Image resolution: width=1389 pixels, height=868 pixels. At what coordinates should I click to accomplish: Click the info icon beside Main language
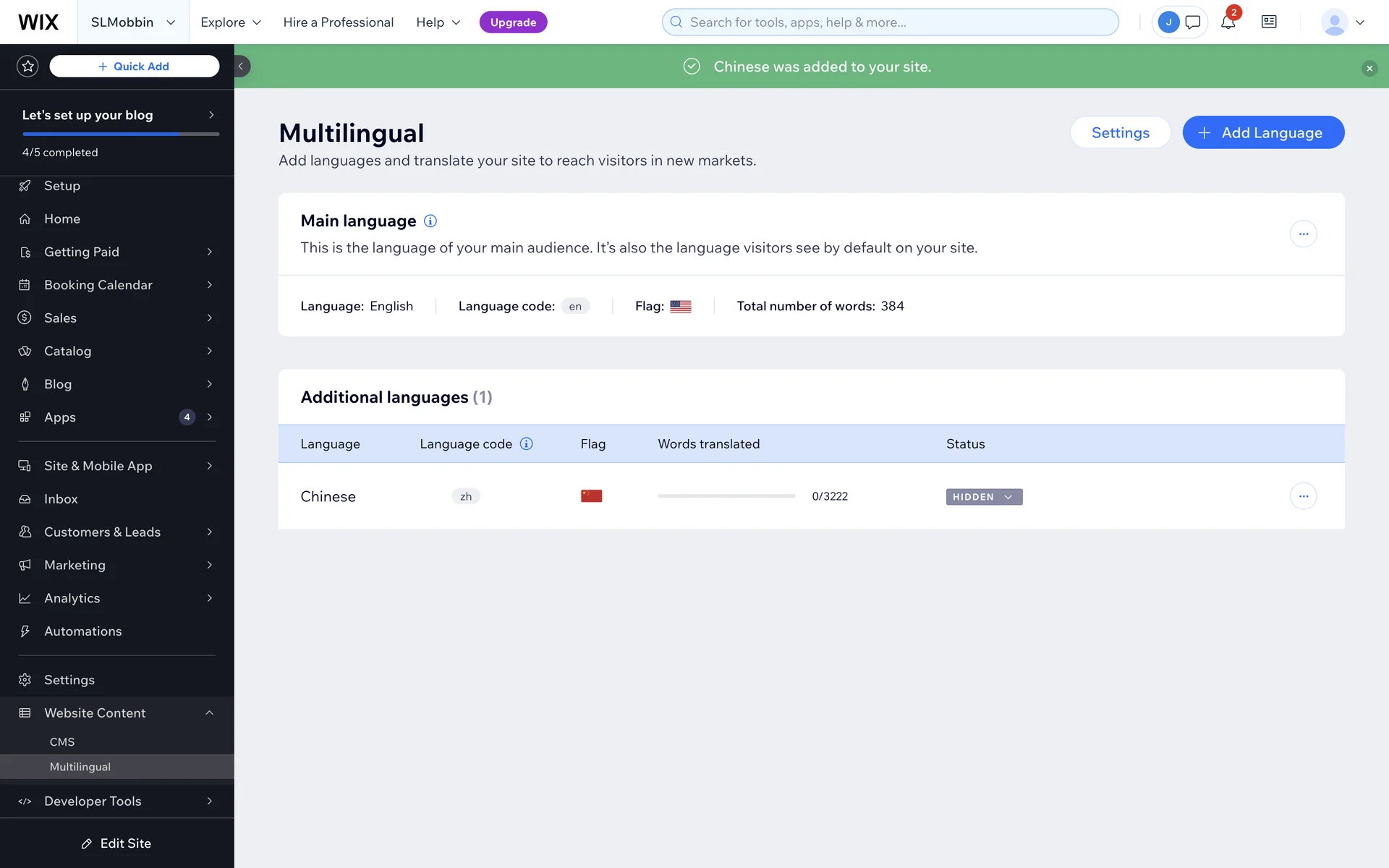pyautogui.click(x=430, y=221)
